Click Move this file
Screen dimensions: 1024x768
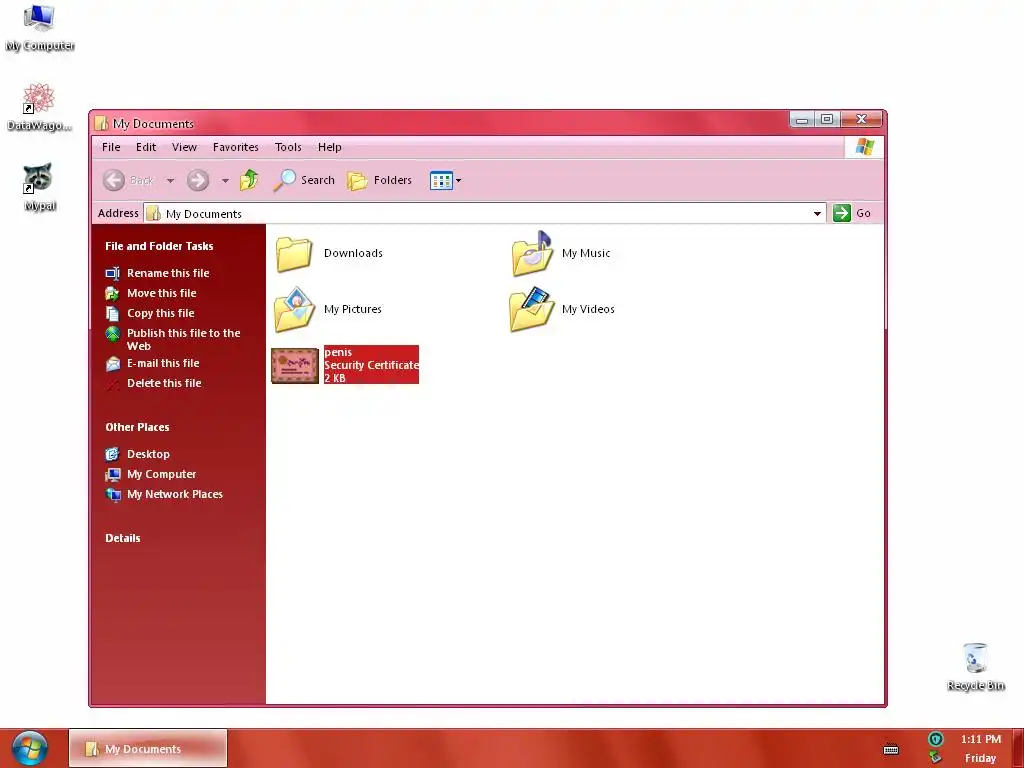[x=161, y=293]
